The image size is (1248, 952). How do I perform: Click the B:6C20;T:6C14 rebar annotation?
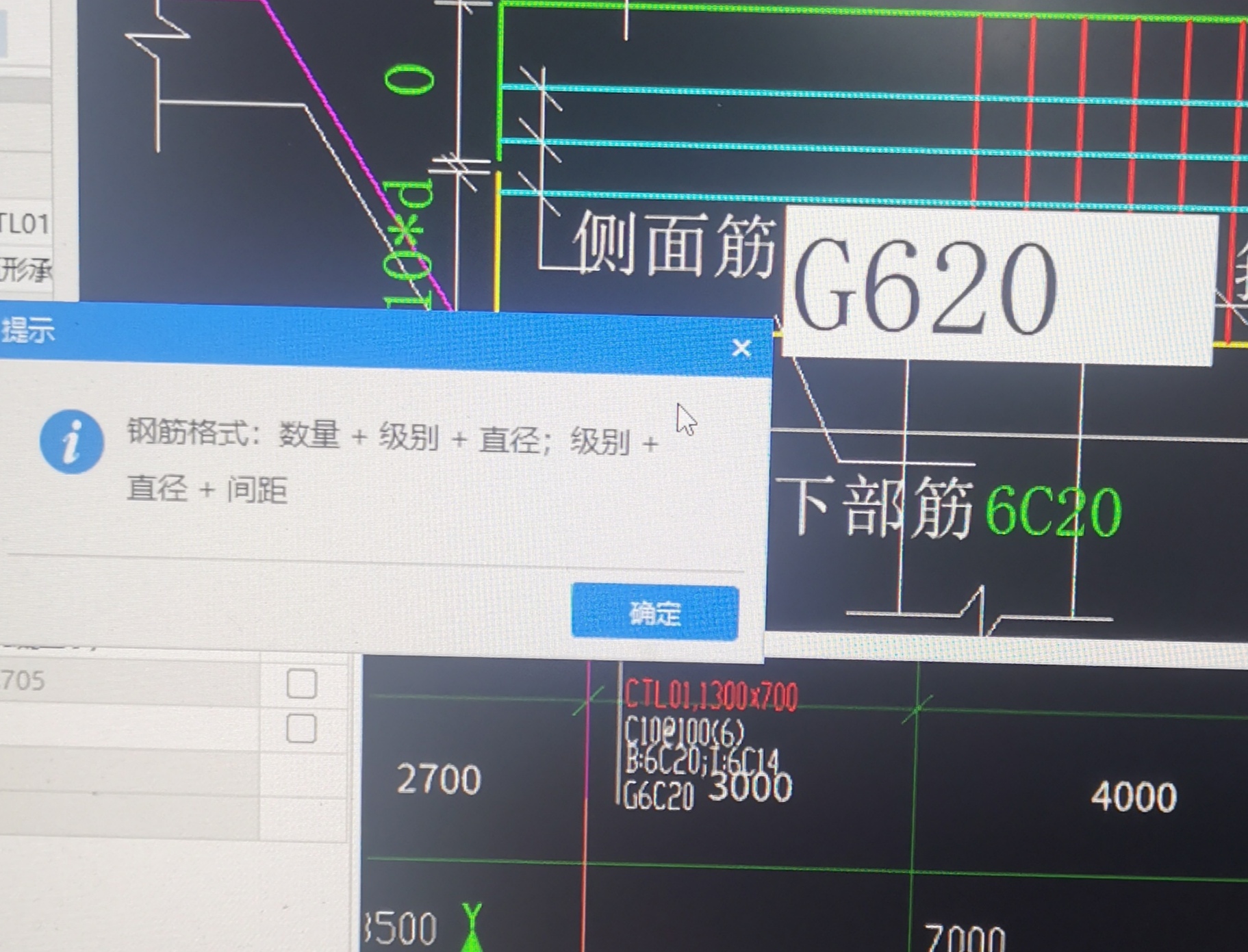coord(702,760)
